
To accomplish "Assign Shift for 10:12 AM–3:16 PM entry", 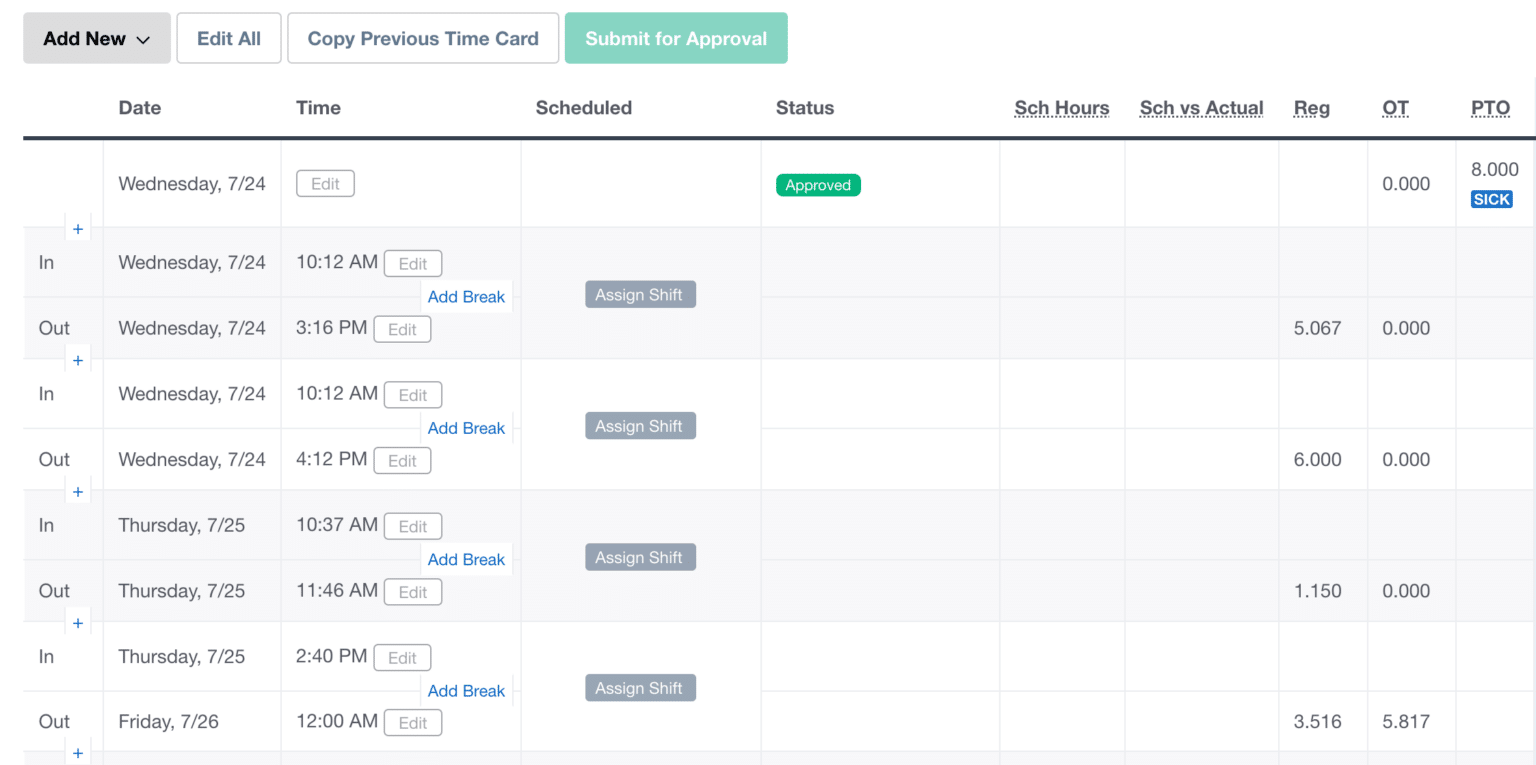I will coord(640,295).
